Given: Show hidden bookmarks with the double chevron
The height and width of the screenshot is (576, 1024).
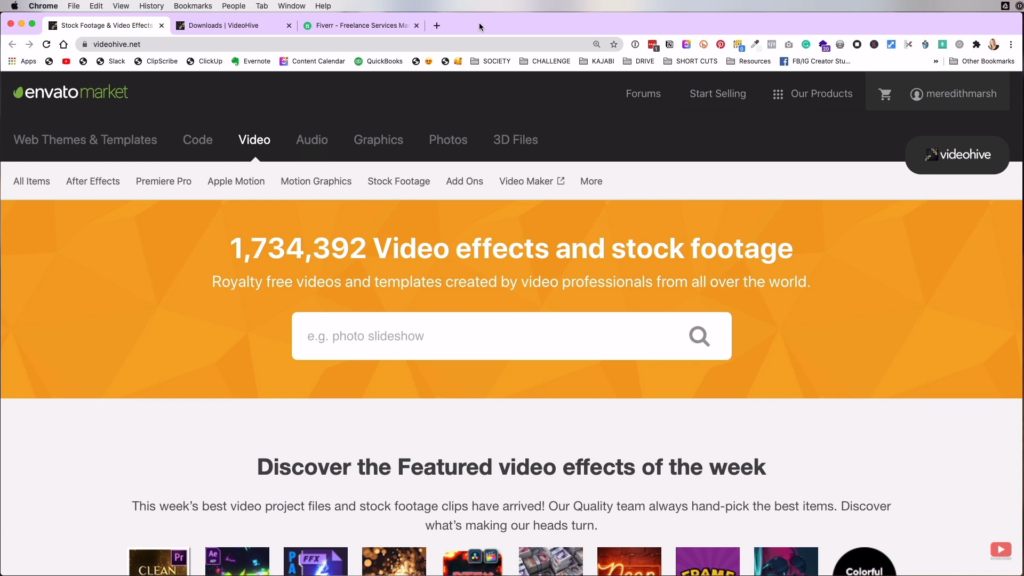Looking at the screenshot, I should point(936,61).
